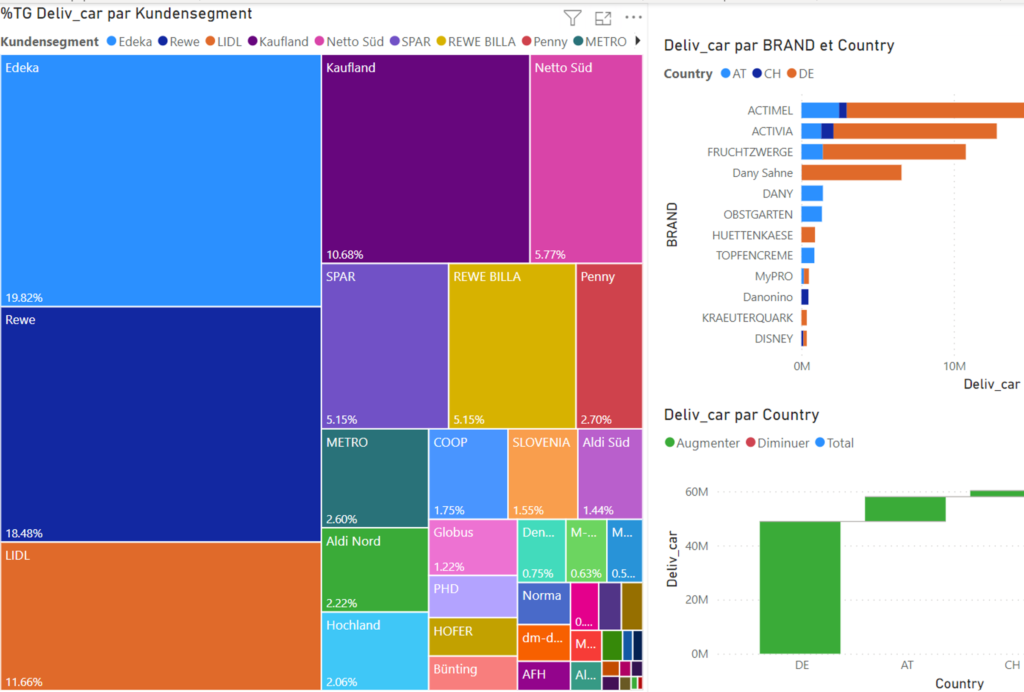
Task: Click the DE waterfall column
Action: tap(800, 588)
